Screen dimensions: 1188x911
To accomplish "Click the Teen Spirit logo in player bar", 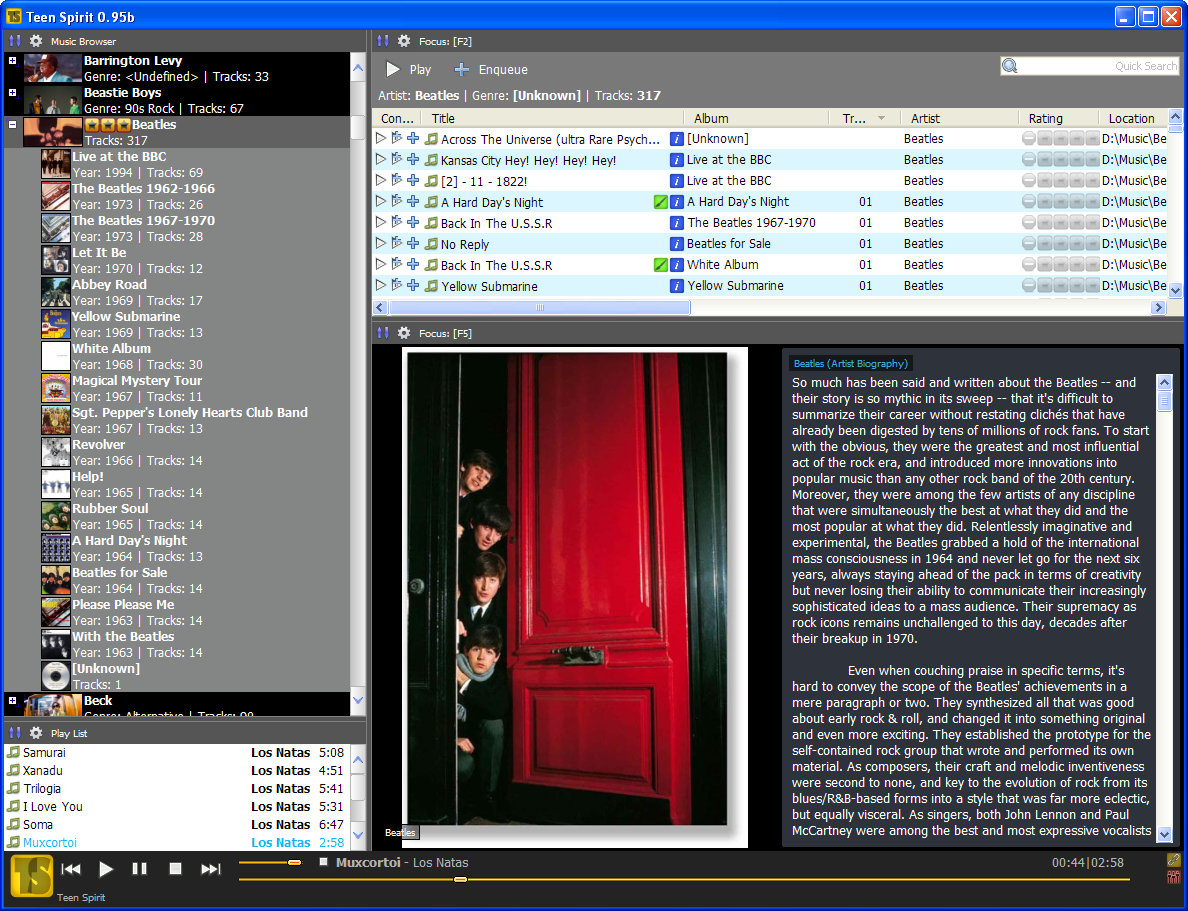I will pyautogui.click(x=32, y=876).
